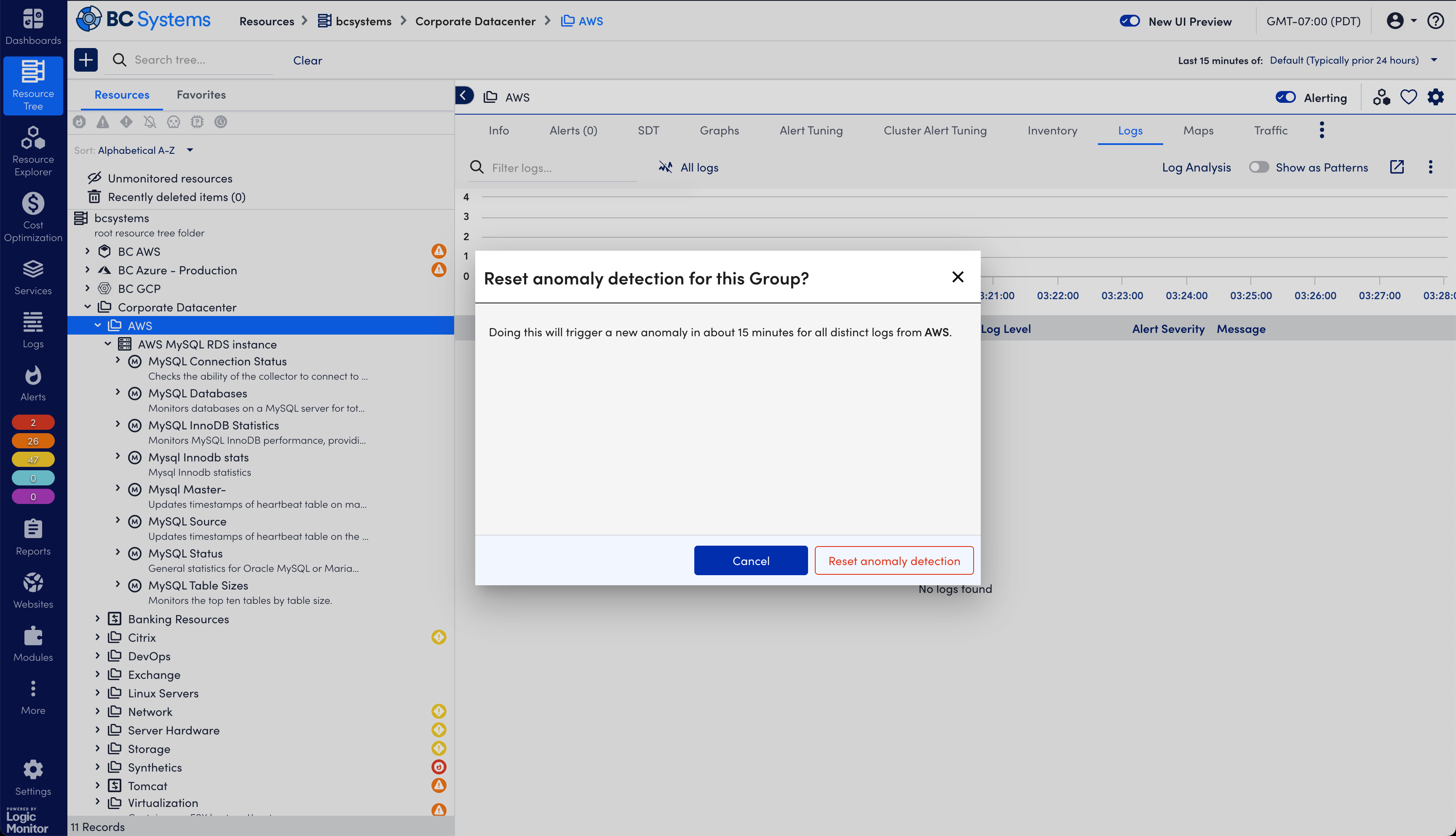Click the open in new window icon
The width and height of the screenshot is (1456, 836).
[1396, 167]
